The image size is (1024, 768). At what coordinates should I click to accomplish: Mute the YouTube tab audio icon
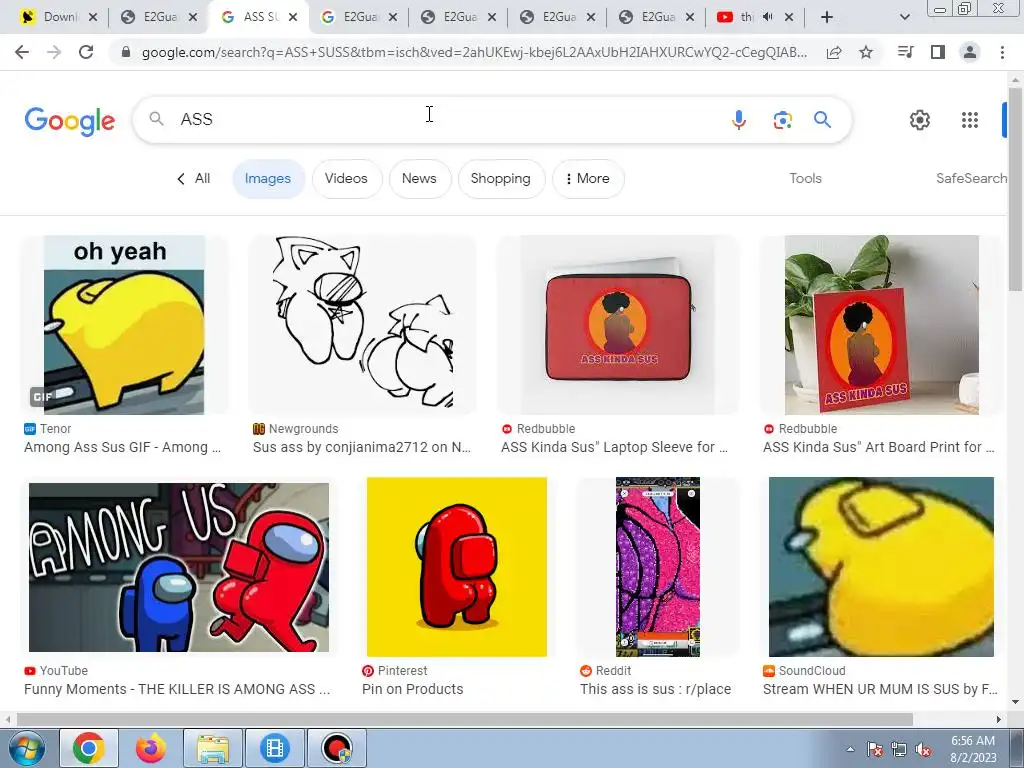coord(768,17)
